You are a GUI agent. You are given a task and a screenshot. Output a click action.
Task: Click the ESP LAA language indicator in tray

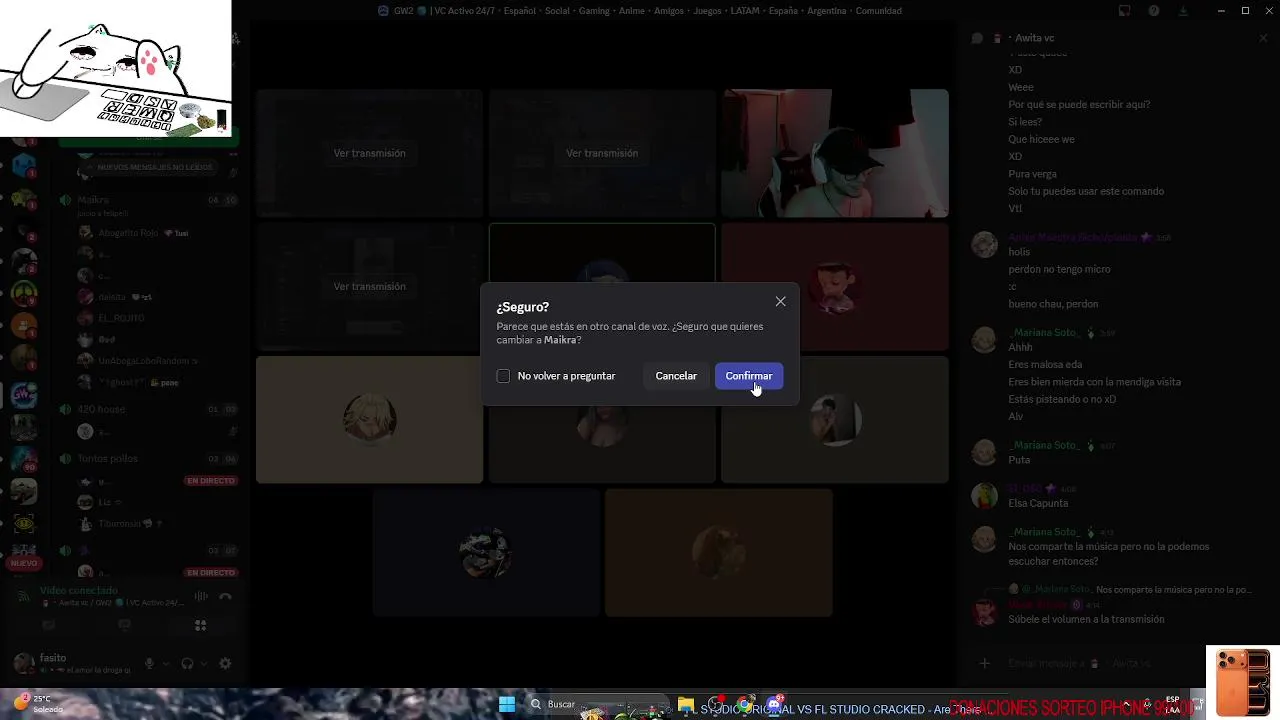tap(1173, 704)
